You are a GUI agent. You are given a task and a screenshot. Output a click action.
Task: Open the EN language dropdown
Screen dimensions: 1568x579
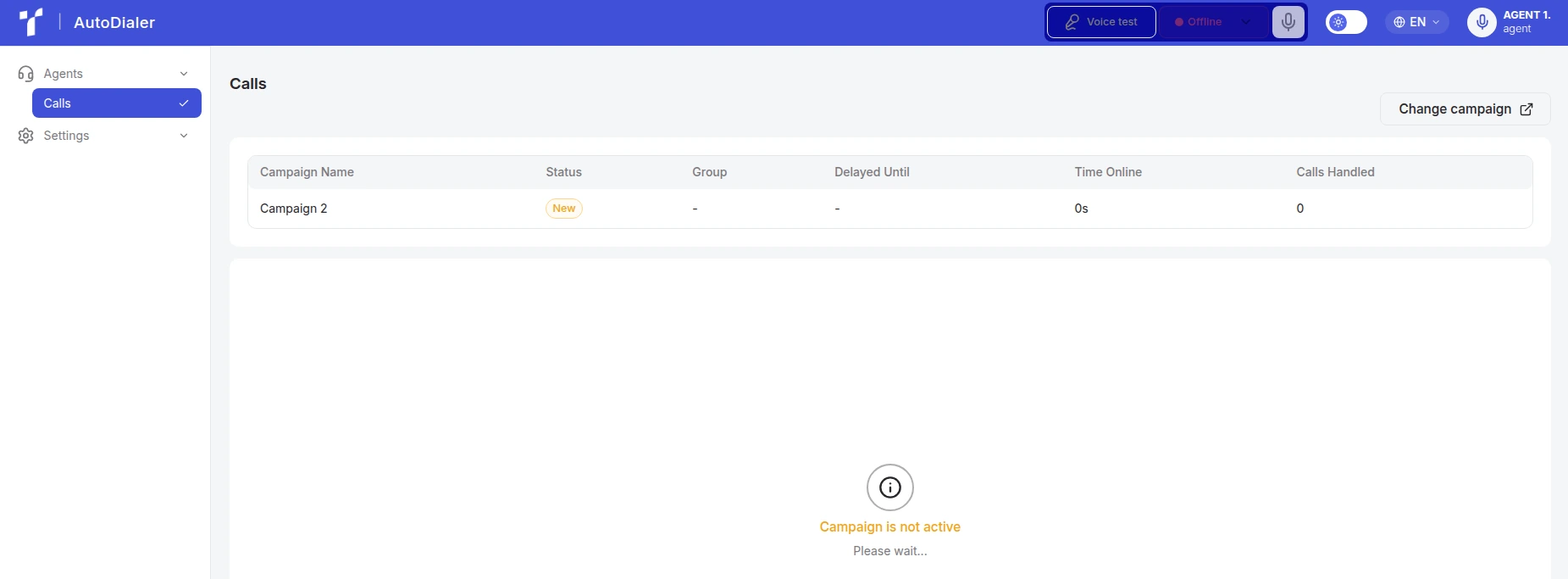tap(1417, 22)
